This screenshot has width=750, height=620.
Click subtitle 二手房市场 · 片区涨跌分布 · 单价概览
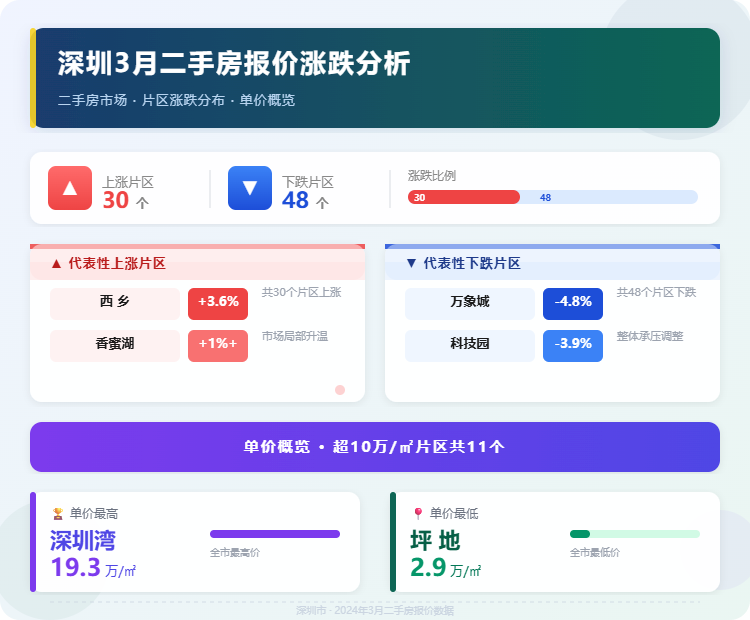click(176, 100)
